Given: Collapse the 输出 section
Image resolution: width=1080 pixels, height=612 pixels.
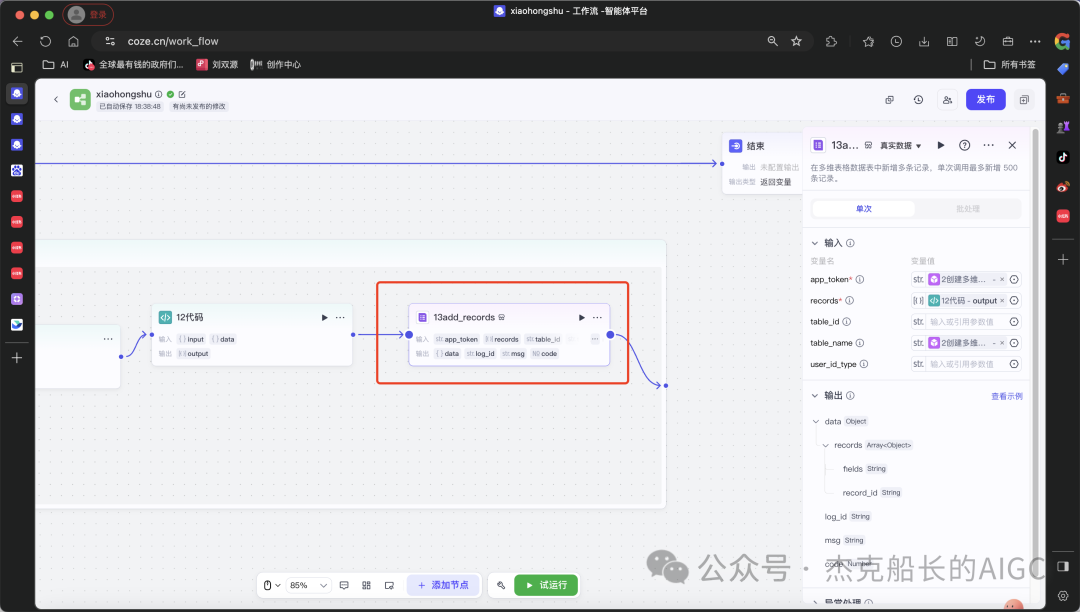Looking at the screenshot, I should point(815,396).
